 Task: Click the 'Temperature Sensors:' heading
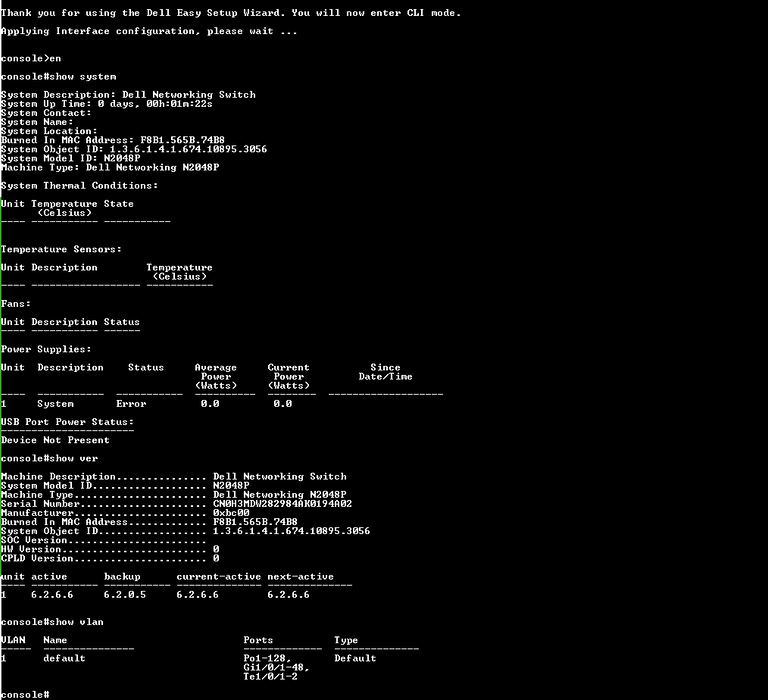pyautogui.click(x=61, y=249)
